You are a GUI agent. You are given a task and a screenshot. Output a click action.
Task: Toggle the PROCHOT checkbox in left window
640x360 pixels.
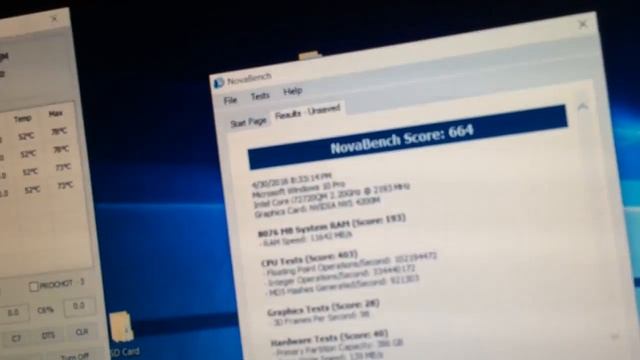34,287
